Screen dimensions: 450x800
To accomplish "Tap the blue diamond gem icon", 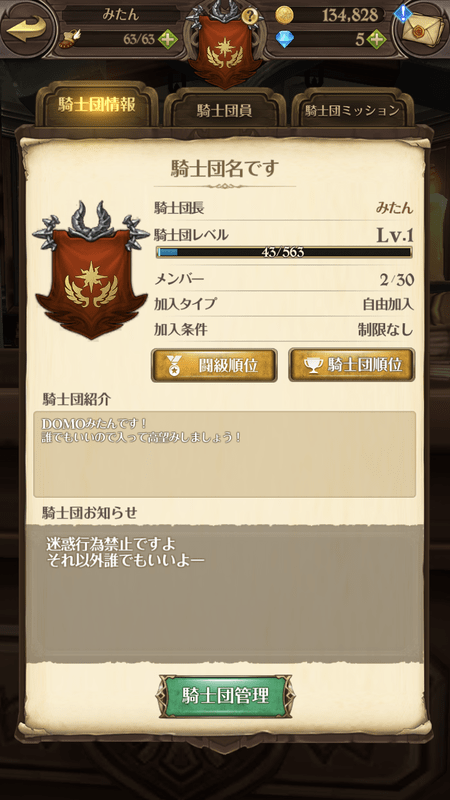I will coord(285,39).
